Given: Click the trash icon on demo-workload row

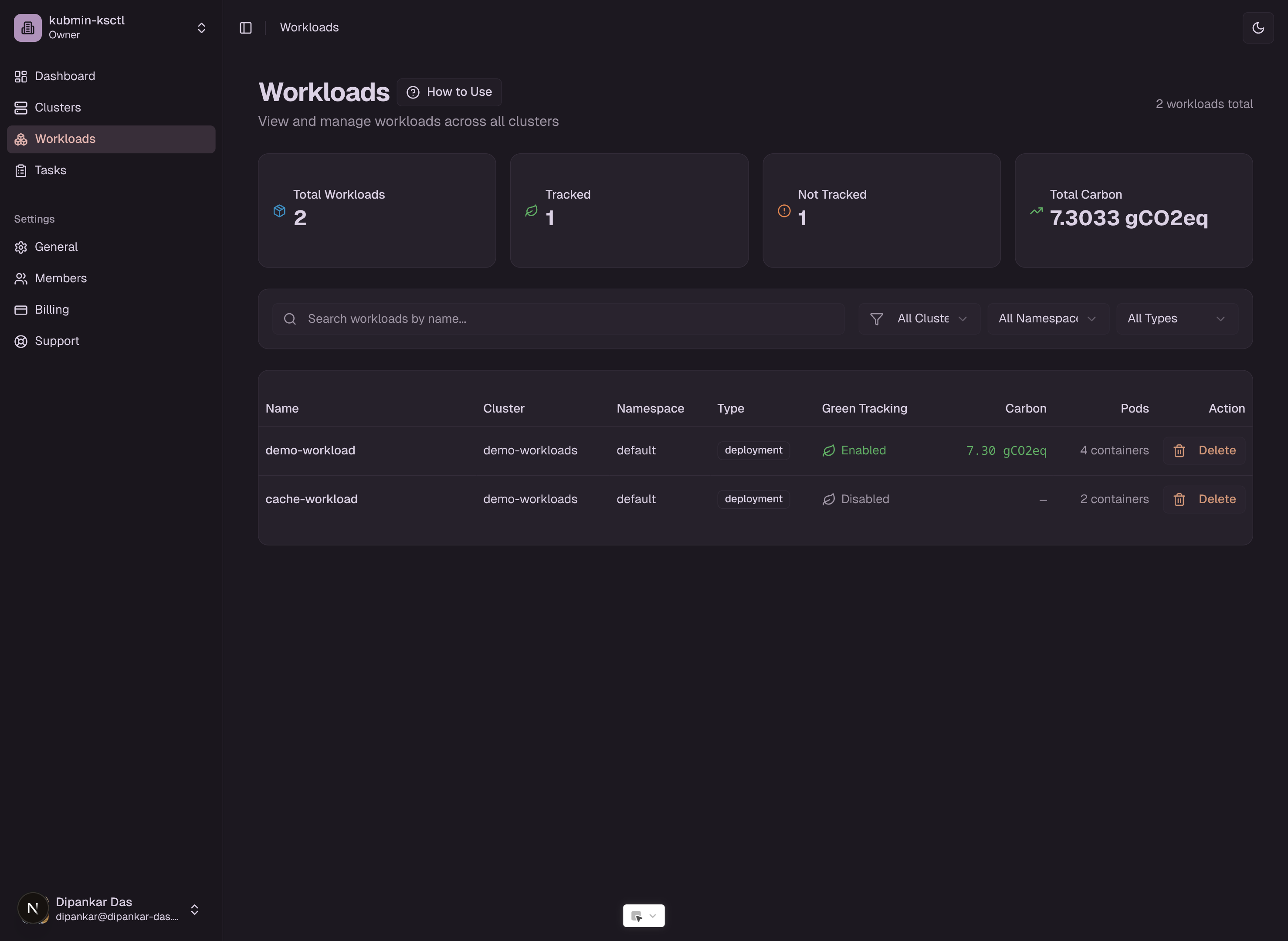Looking at the screenshot, I should tap(1179, 450).
